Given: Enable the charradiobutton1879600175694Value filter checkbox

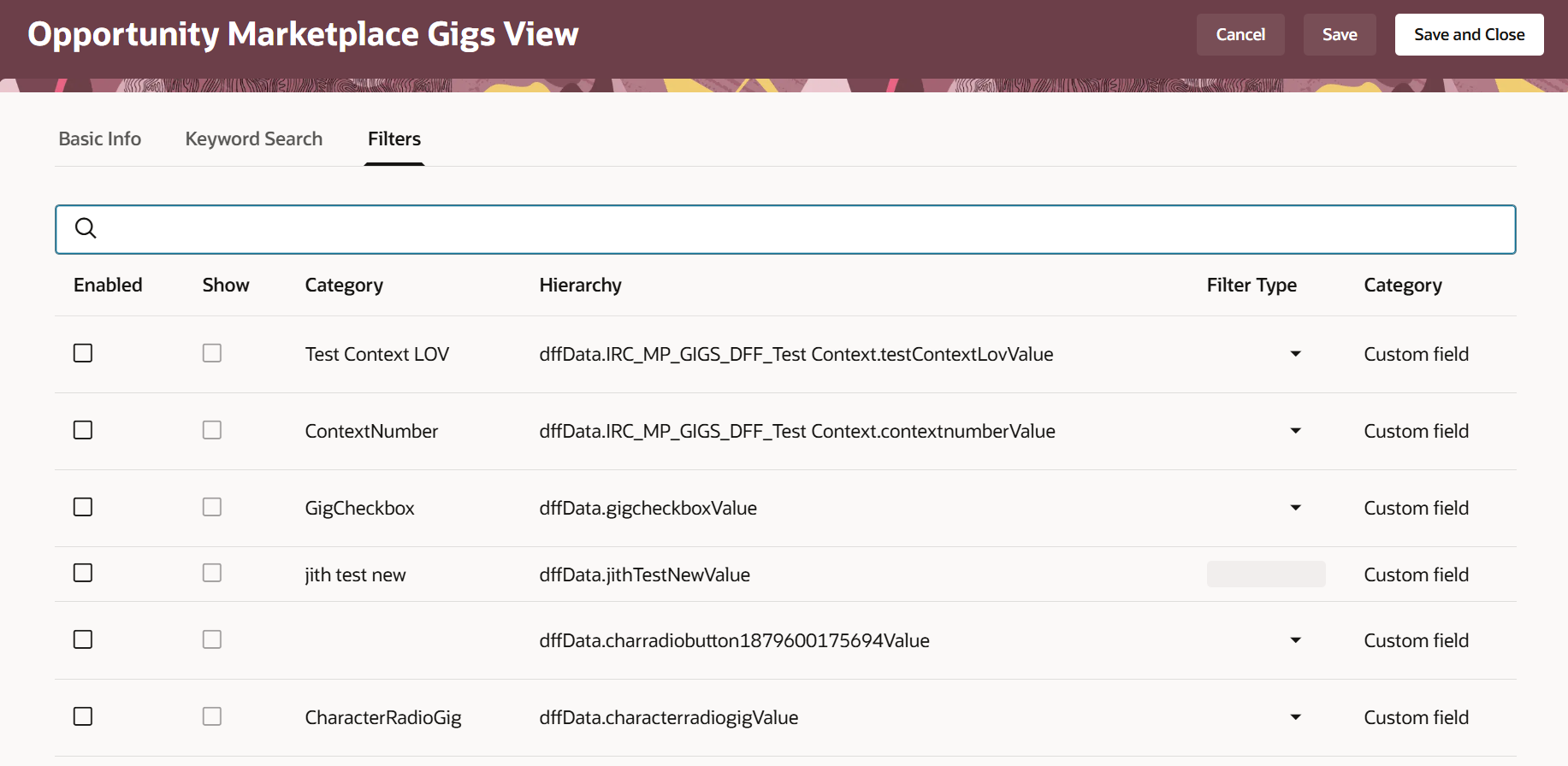Looking at the screenshot, I should point(83,639).
